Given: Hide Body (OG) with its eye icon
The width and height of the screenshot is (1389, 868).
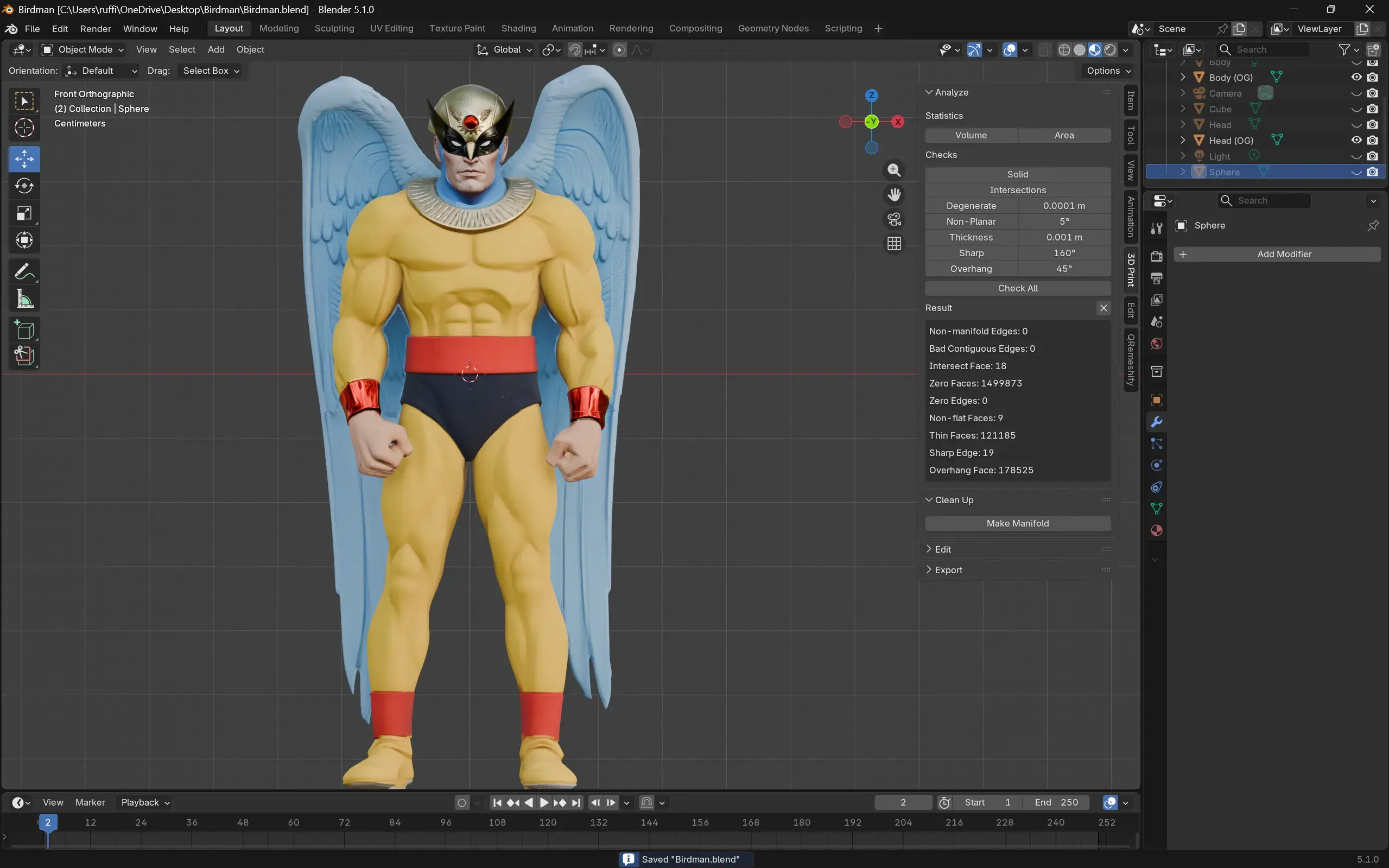Looking at the screenshot, I should coord(1356,77).
